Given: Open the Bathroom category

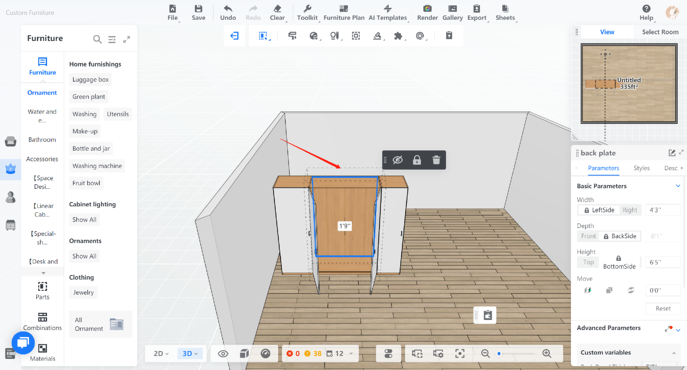Looking at the screenshot, I should [42, 139].
